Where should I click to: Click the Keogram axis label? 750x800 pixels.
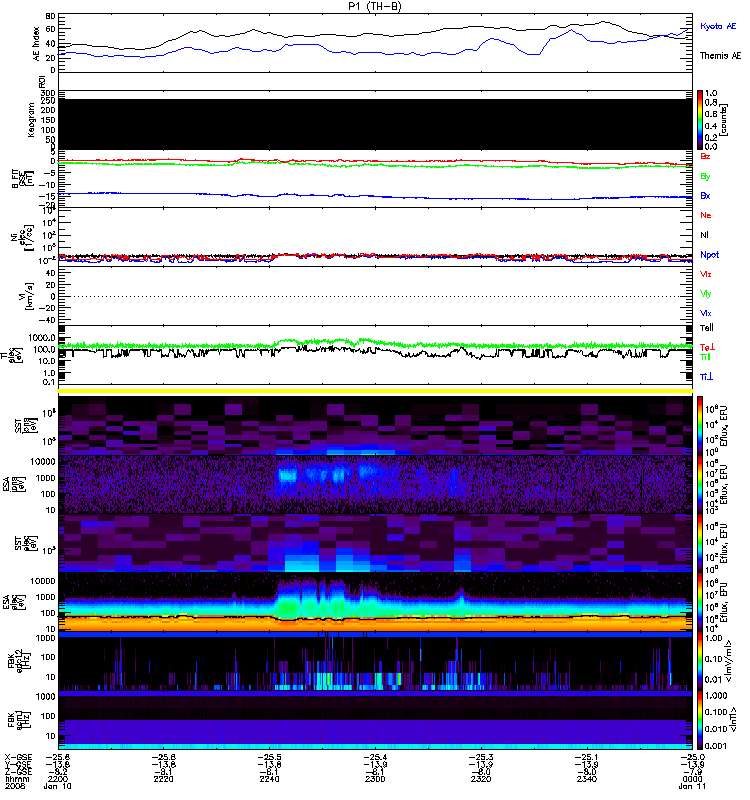pos(31,120)
